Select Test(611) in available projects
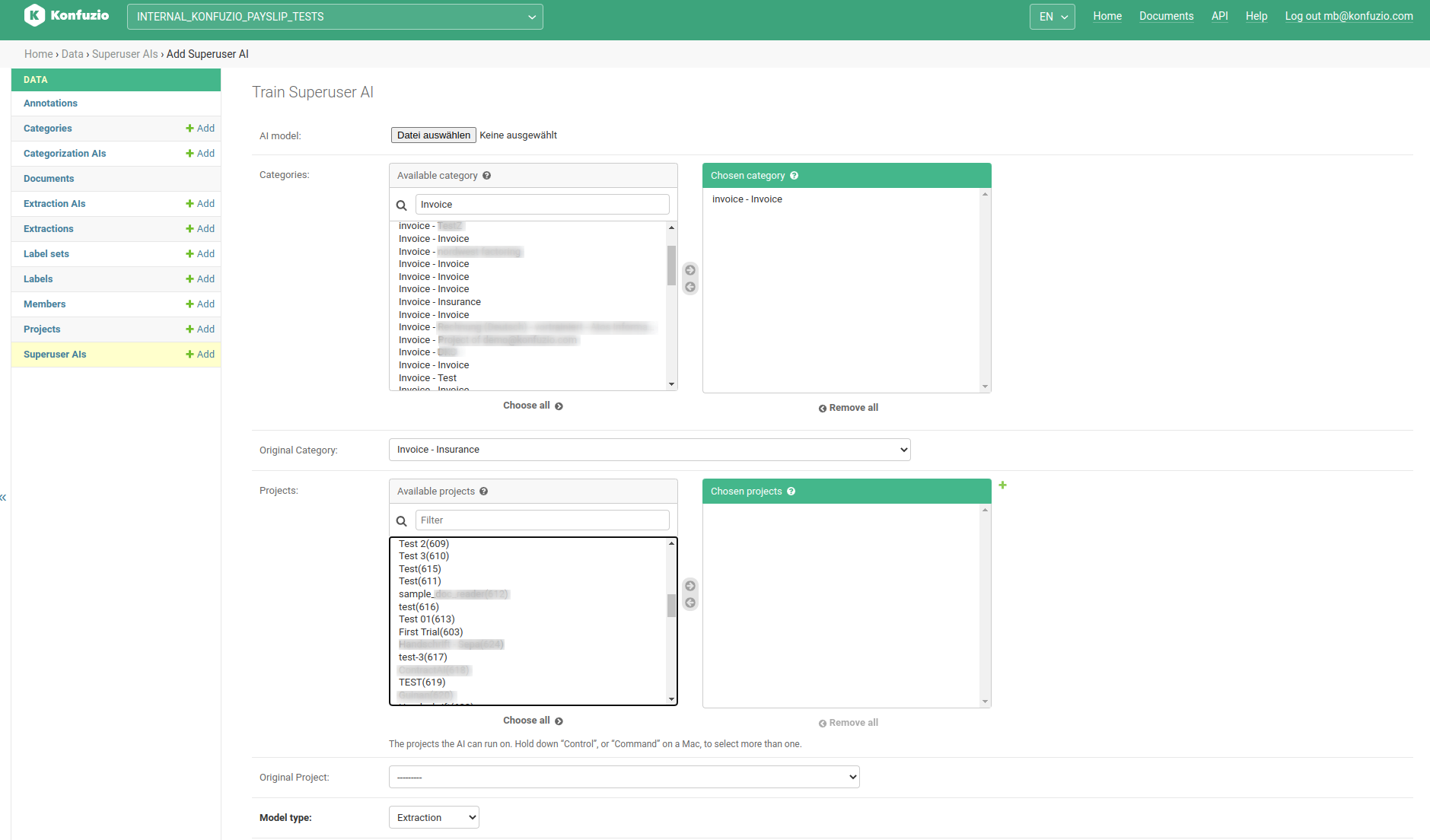 pyautogui.click(x=420, y=581)
